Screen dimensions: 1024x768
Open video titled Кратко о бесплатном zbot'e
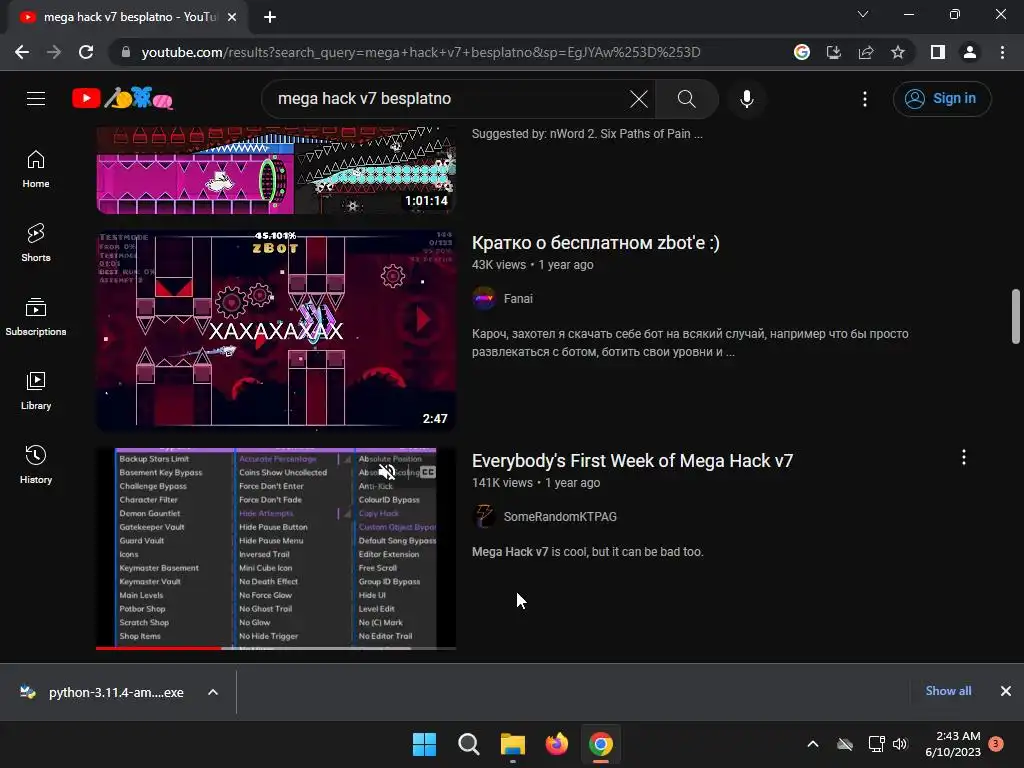point(596,243)
